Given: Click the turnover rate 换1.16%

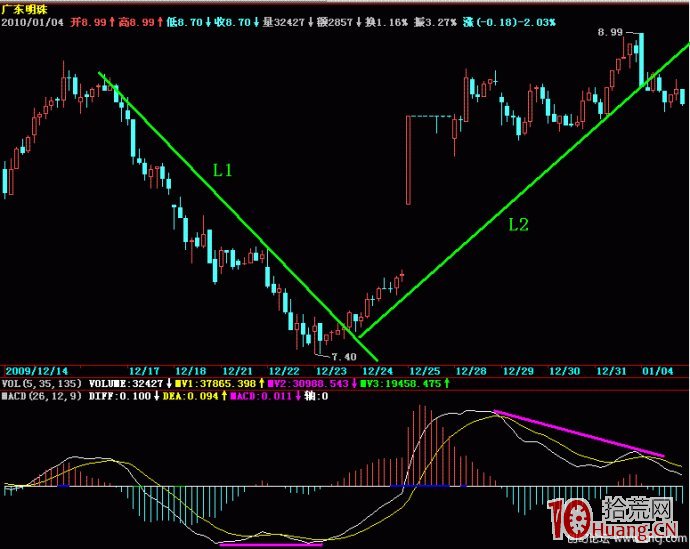Looking at the screenshot, I should point(386,22).
